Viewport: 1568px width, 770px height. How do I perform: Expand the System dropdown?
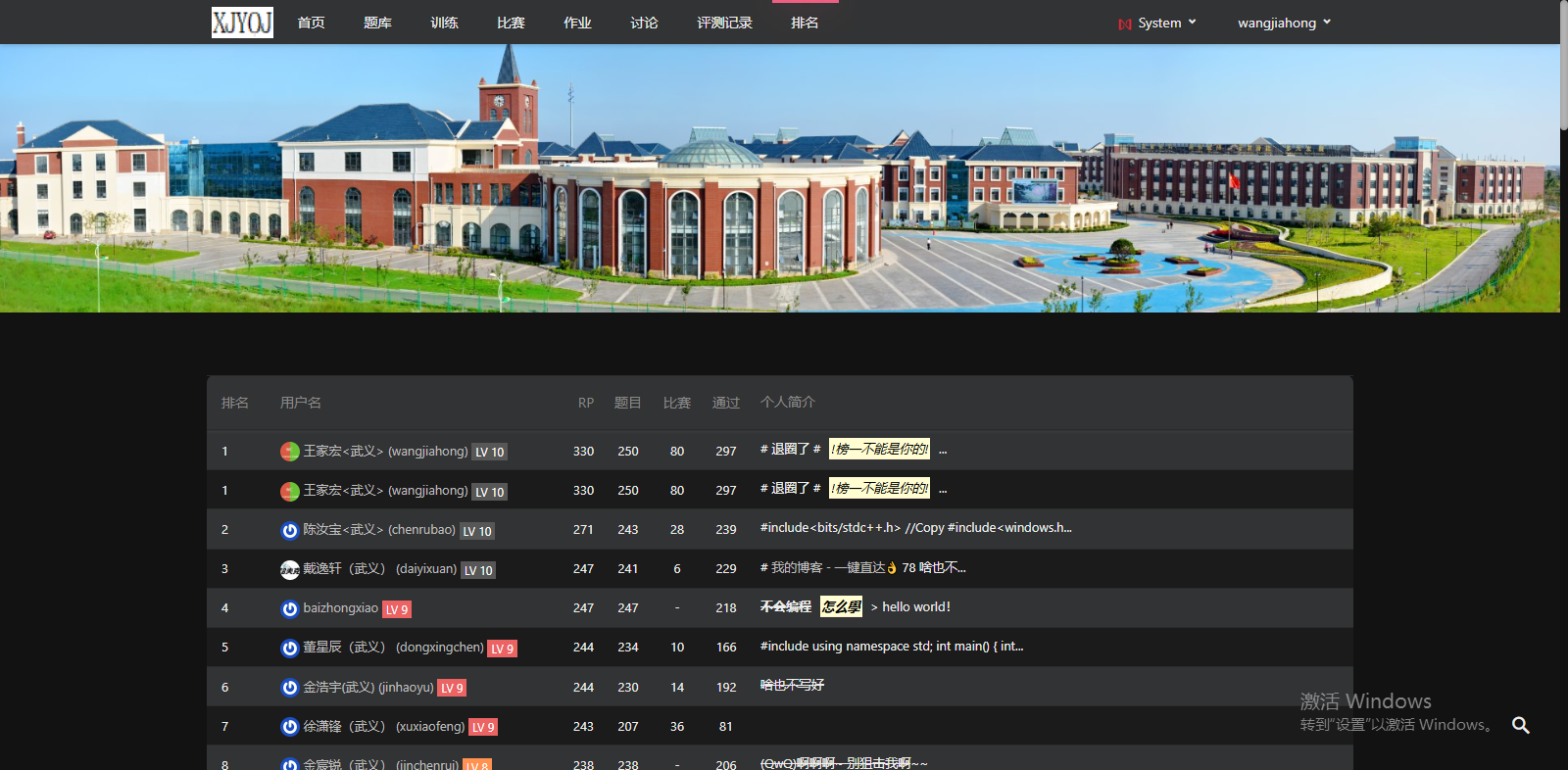click(1158, 23)
